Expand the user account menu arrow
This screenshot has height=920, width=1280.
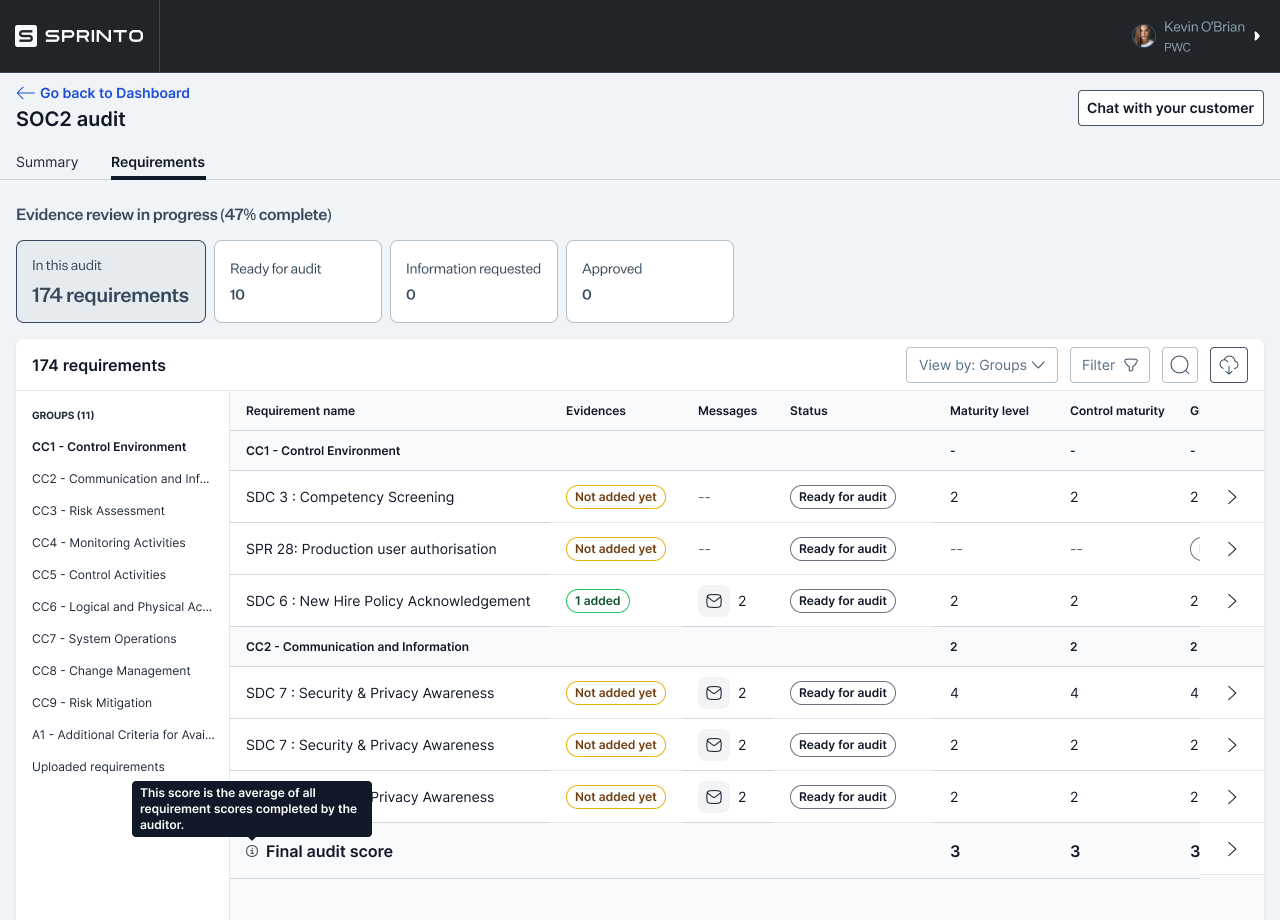(1257, 36)
